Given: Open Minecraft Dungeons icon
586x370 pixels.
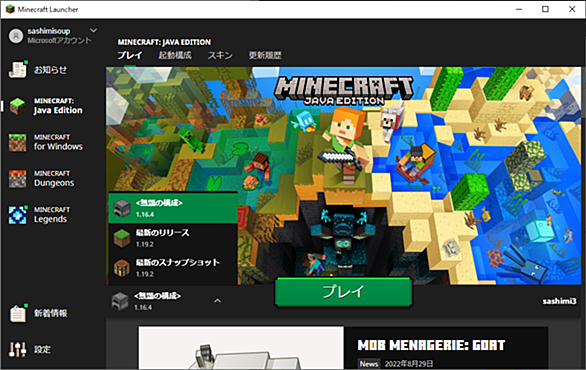Looking at the screenshot, I should 18,179.
